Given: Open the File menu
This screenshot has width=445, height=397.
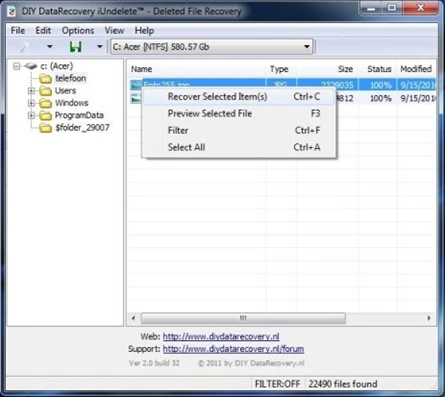Looking at the screenshot, I should pos(18,31).
